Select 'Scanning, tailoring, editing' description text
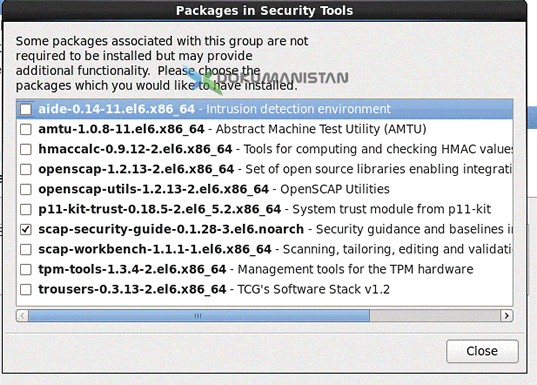 [398, 249]
